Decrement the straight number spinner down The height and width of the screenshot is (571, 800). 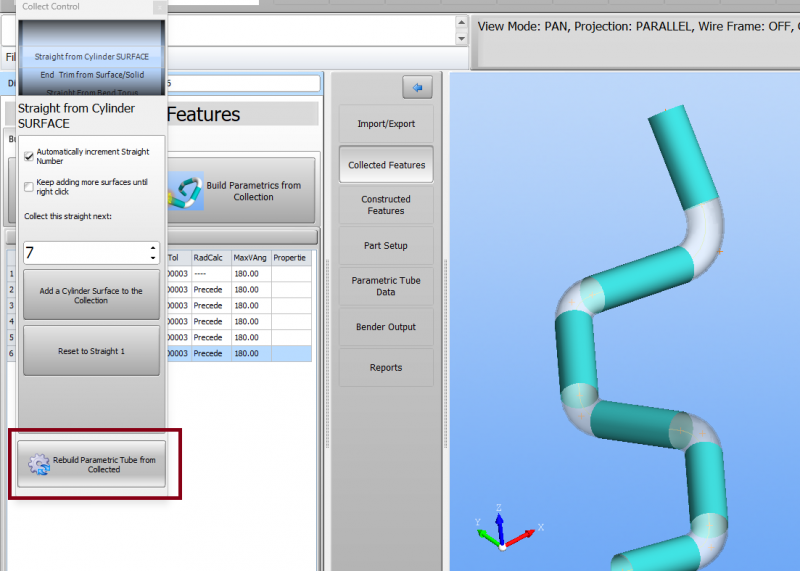(153, 258)
